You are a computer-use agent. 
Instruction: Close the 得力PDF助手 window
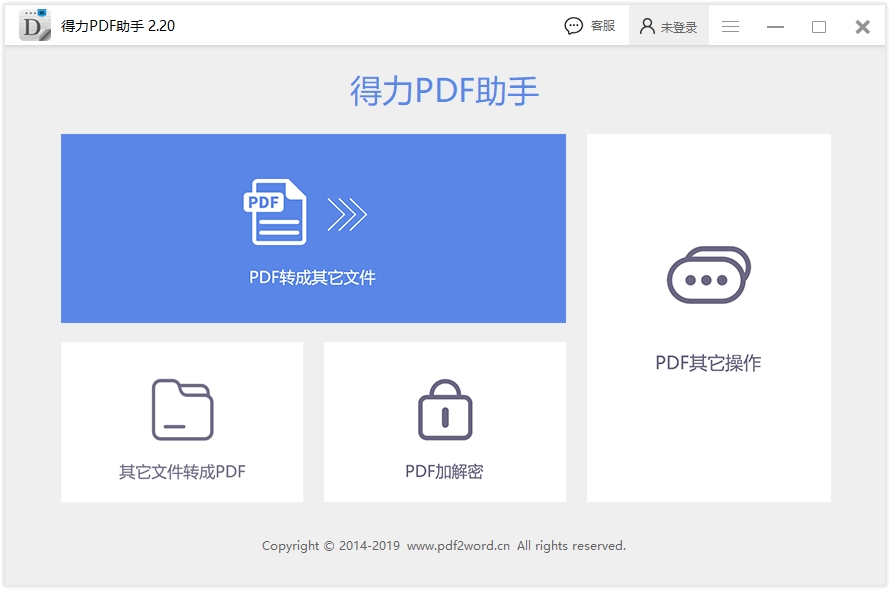point(862,27)
